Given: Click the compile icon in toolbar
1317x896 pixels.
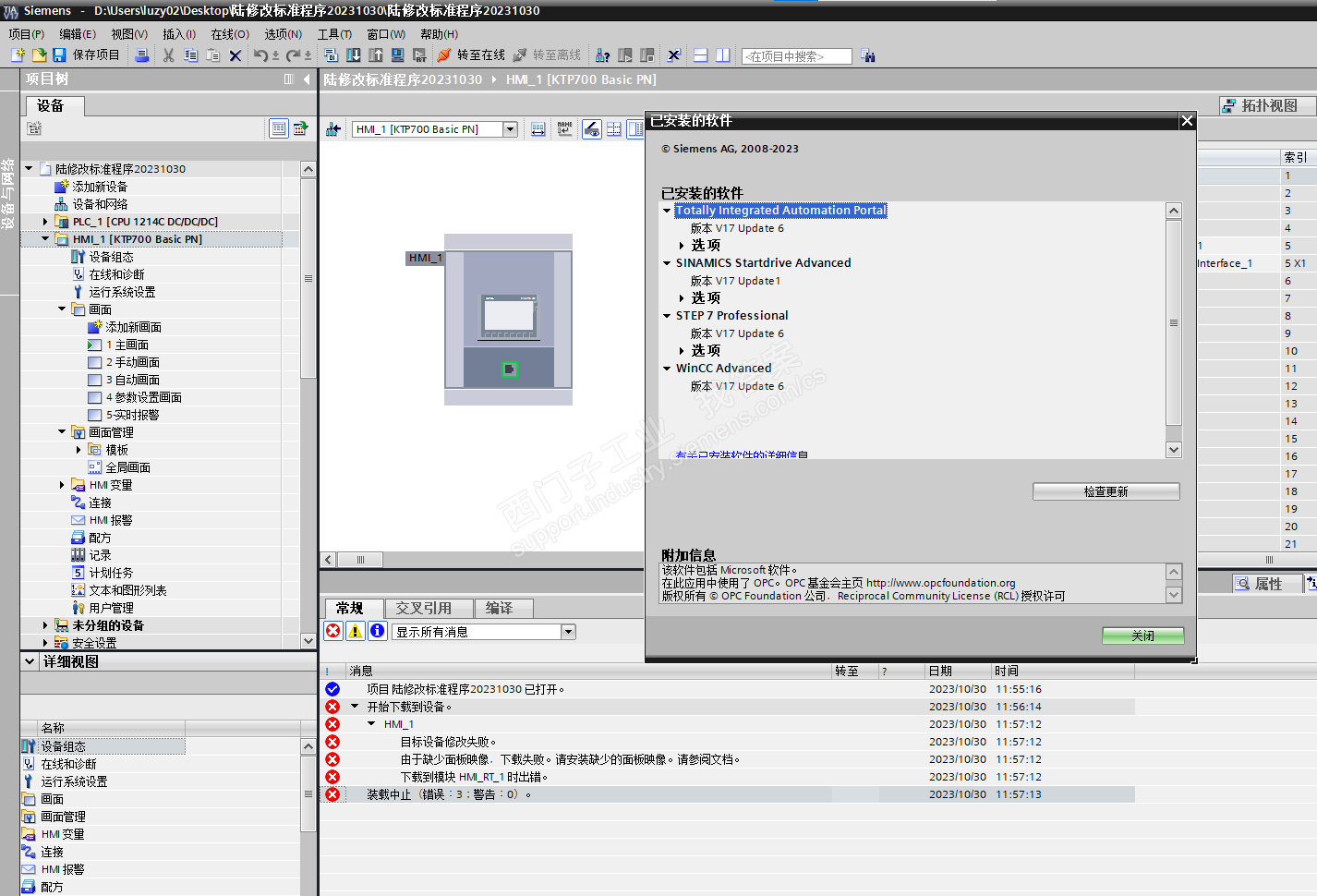Looking at the screenshot, I should pyautogui.click(x=331, y=55).
